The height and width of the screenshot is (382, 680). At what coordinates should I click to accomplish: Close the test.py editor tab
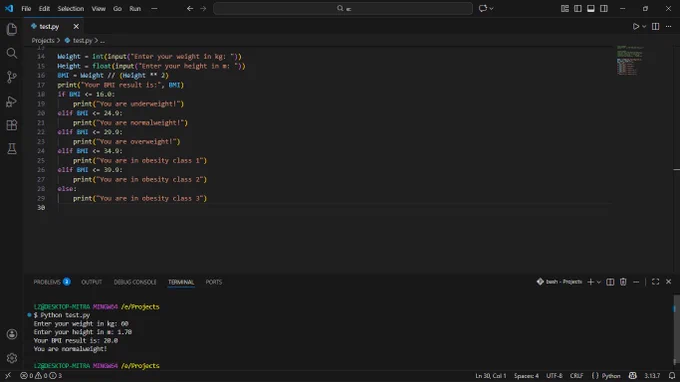(76, 26)
